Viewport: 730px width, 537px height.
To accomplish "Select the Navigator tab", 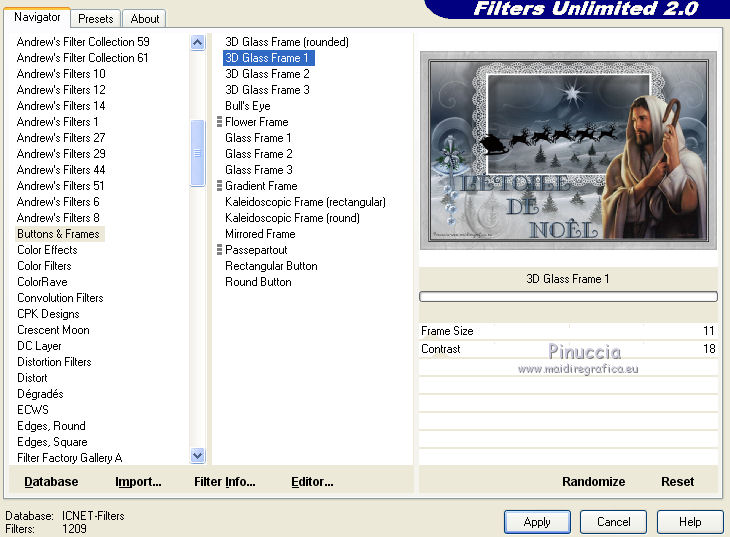I will click(37, 17).
